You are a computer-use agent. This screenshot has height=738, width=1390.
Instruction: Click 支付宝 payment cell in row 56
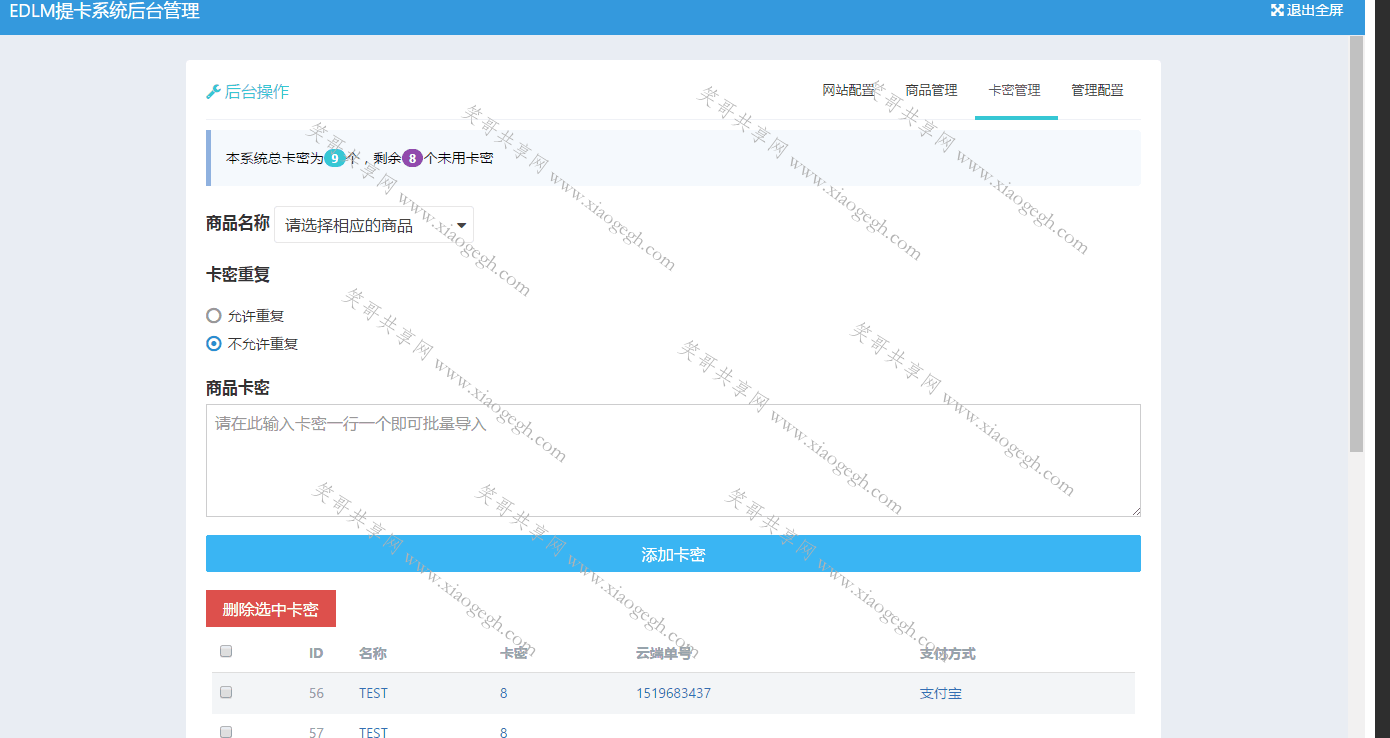[x=941, y=693]
